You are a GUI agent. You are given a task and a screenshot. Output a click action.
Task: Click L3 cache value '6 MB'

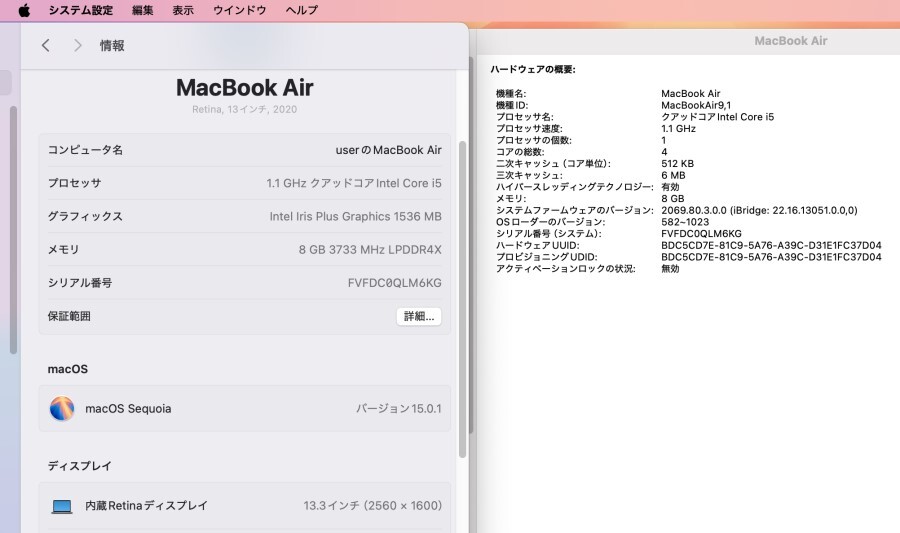click(x=673, y=175)
